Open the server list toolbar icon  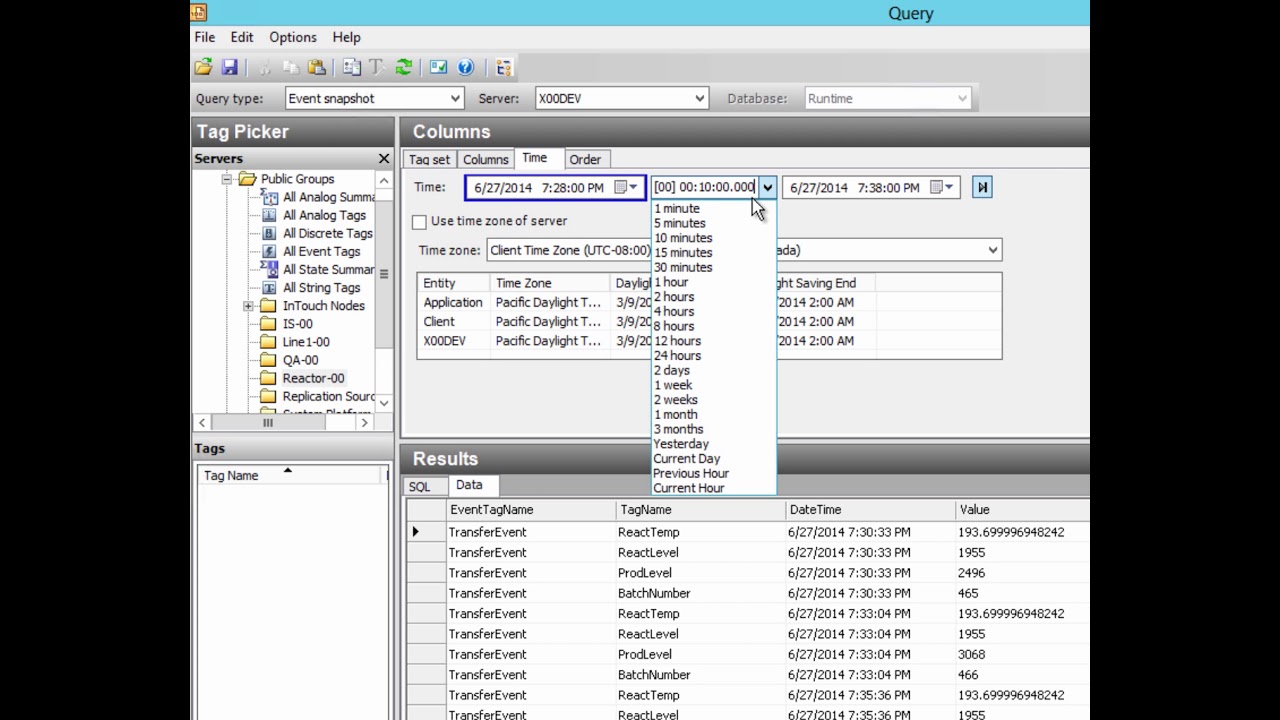pos(352,67)
